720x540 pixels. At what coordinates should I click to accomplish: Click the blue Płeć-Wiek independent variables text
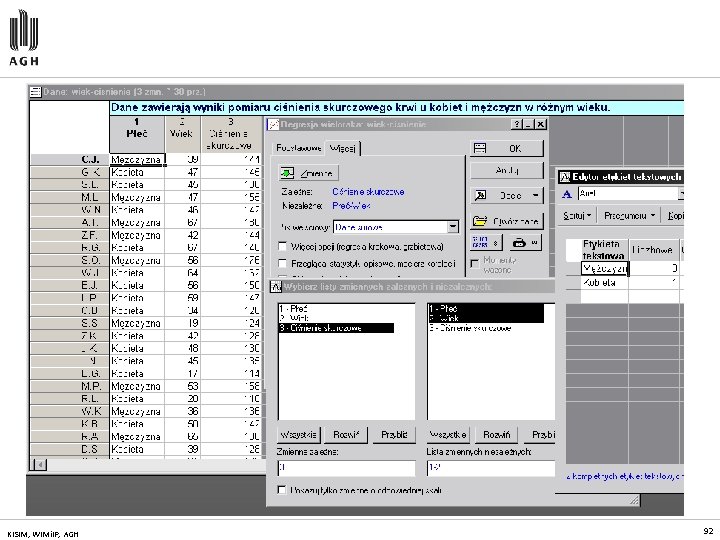point(351,206)
